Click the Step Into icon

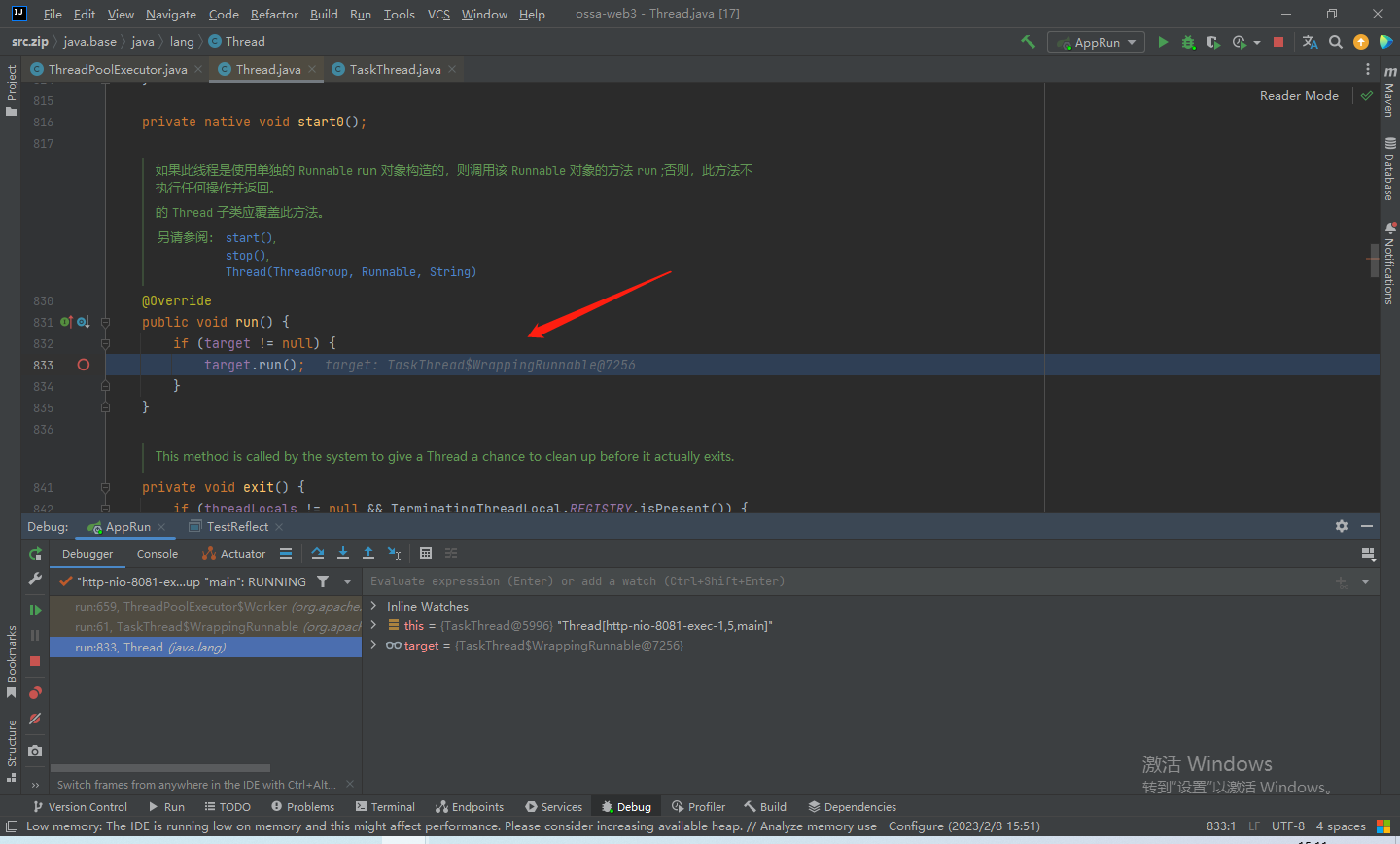[x=343, y=553]
